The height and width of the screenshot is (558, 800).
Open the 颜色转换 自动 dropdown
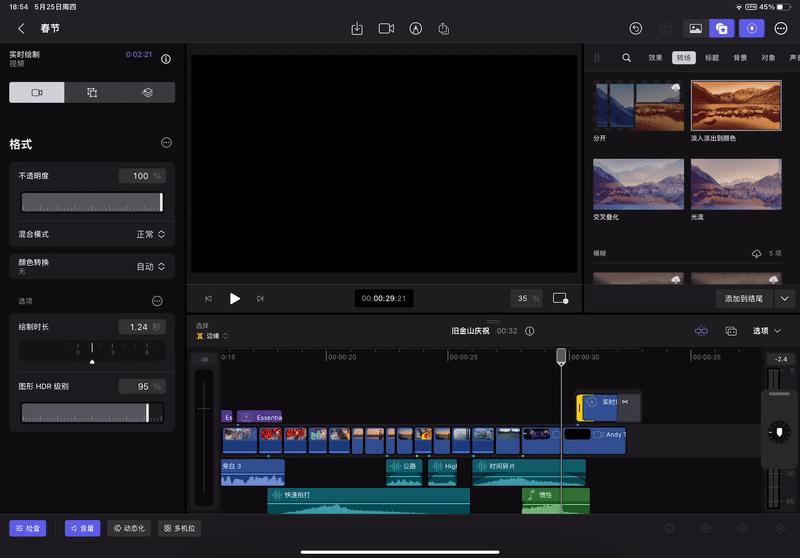150,267
